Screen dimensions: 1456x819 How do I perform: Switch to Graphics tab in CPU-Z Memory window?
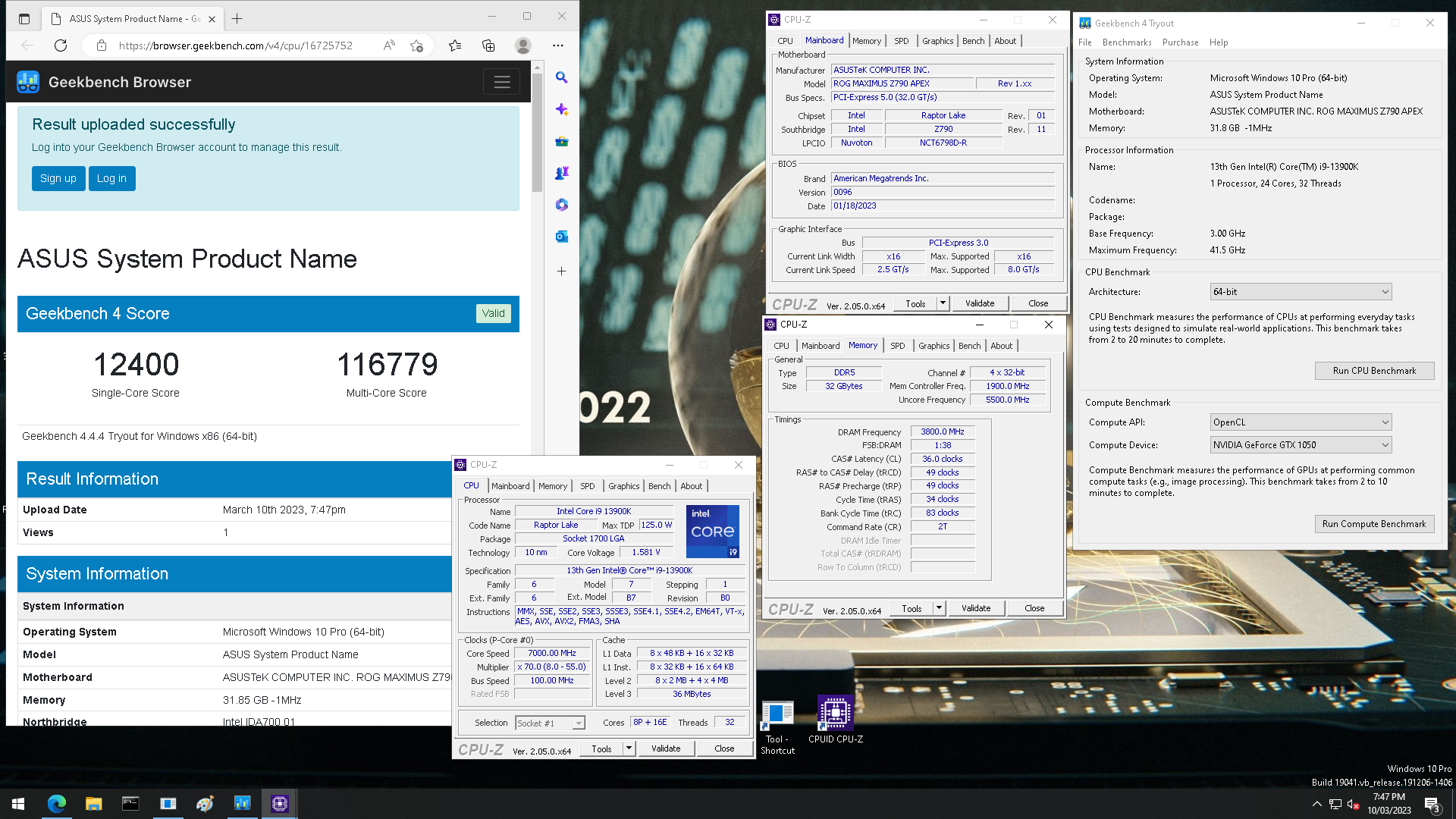934,346
